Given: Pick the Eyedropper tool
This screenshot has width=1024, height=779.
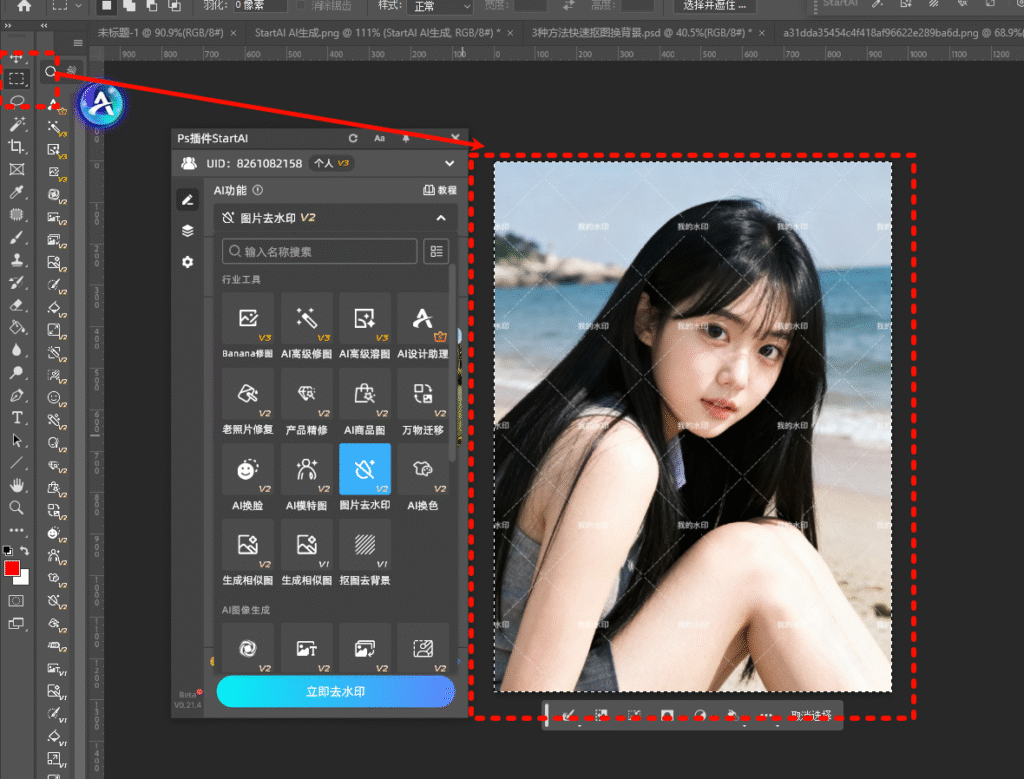Looking at the screenshot, I should coord(17,193).
